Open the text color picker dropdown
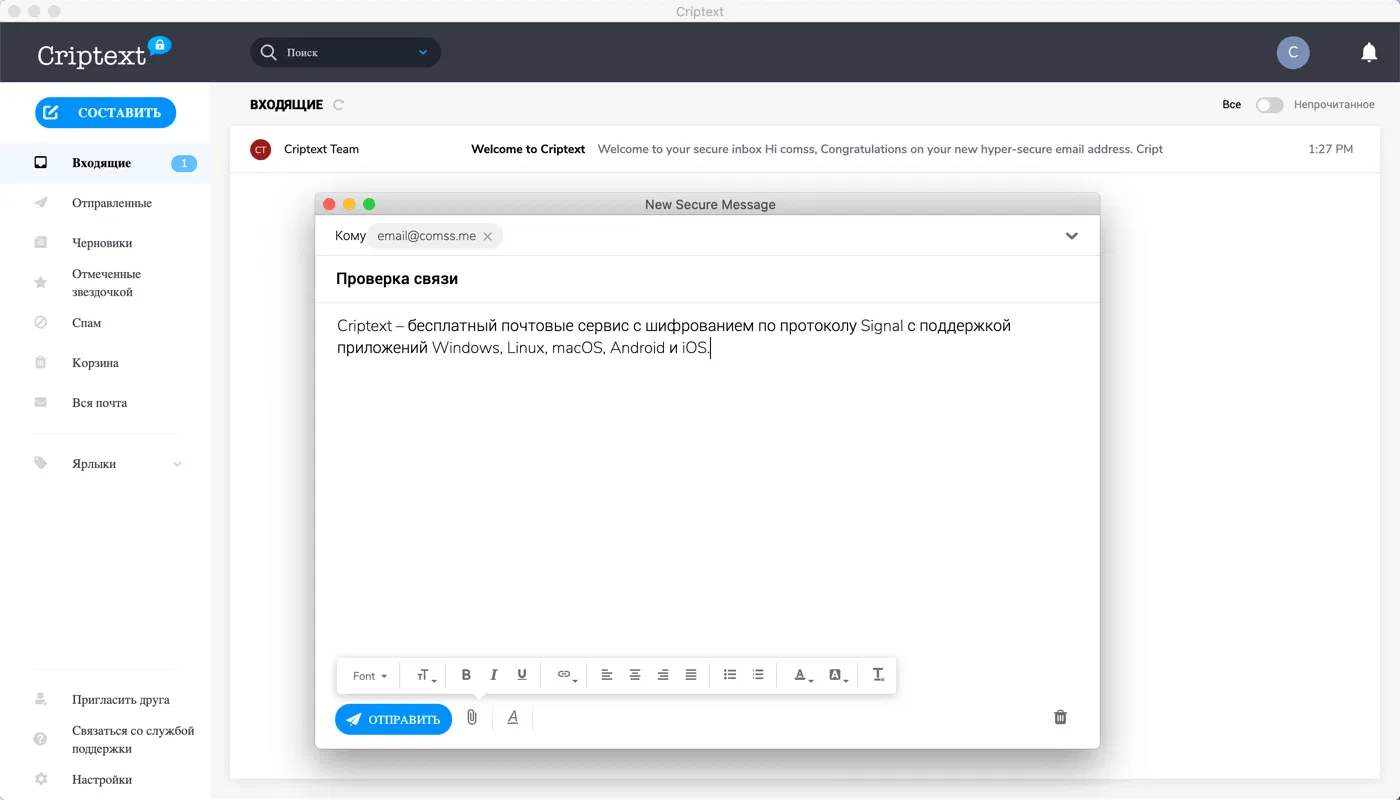This screenshot has height=800, width=1400. pyautogui.click(x=803, y=676)
